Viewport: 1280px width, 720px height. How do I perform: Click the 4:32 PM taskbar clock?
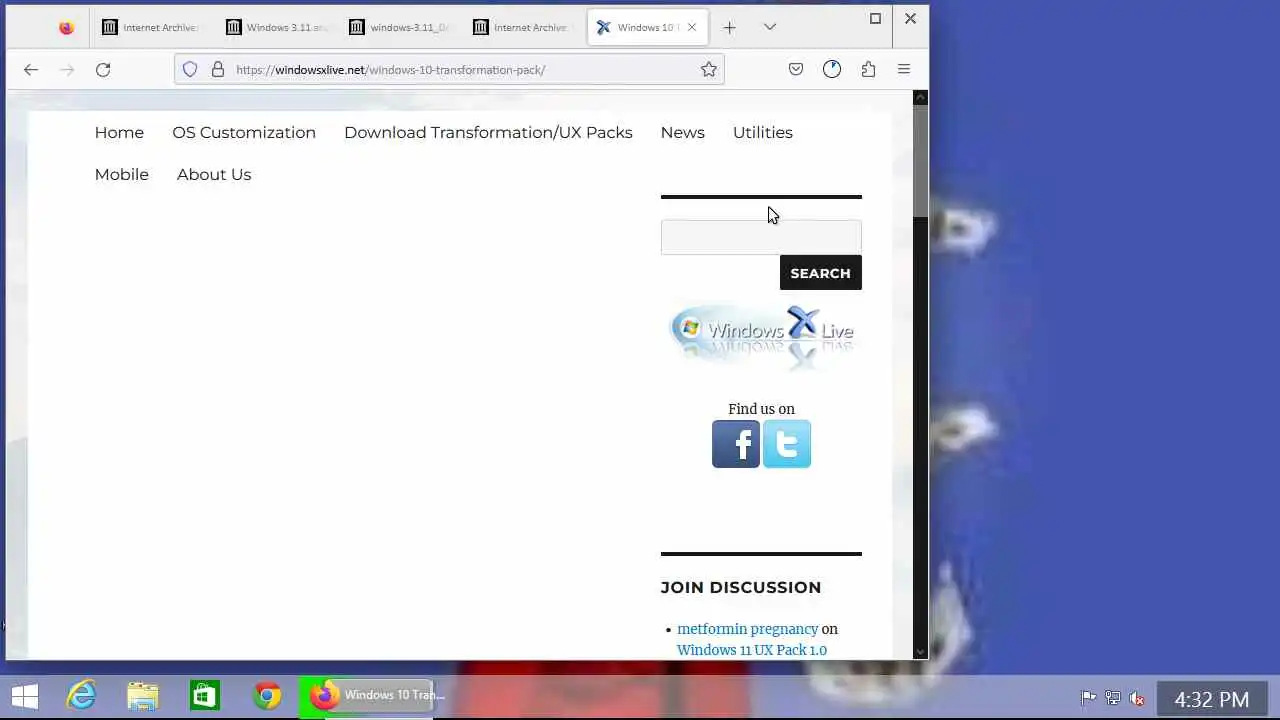coord(1211,699)
